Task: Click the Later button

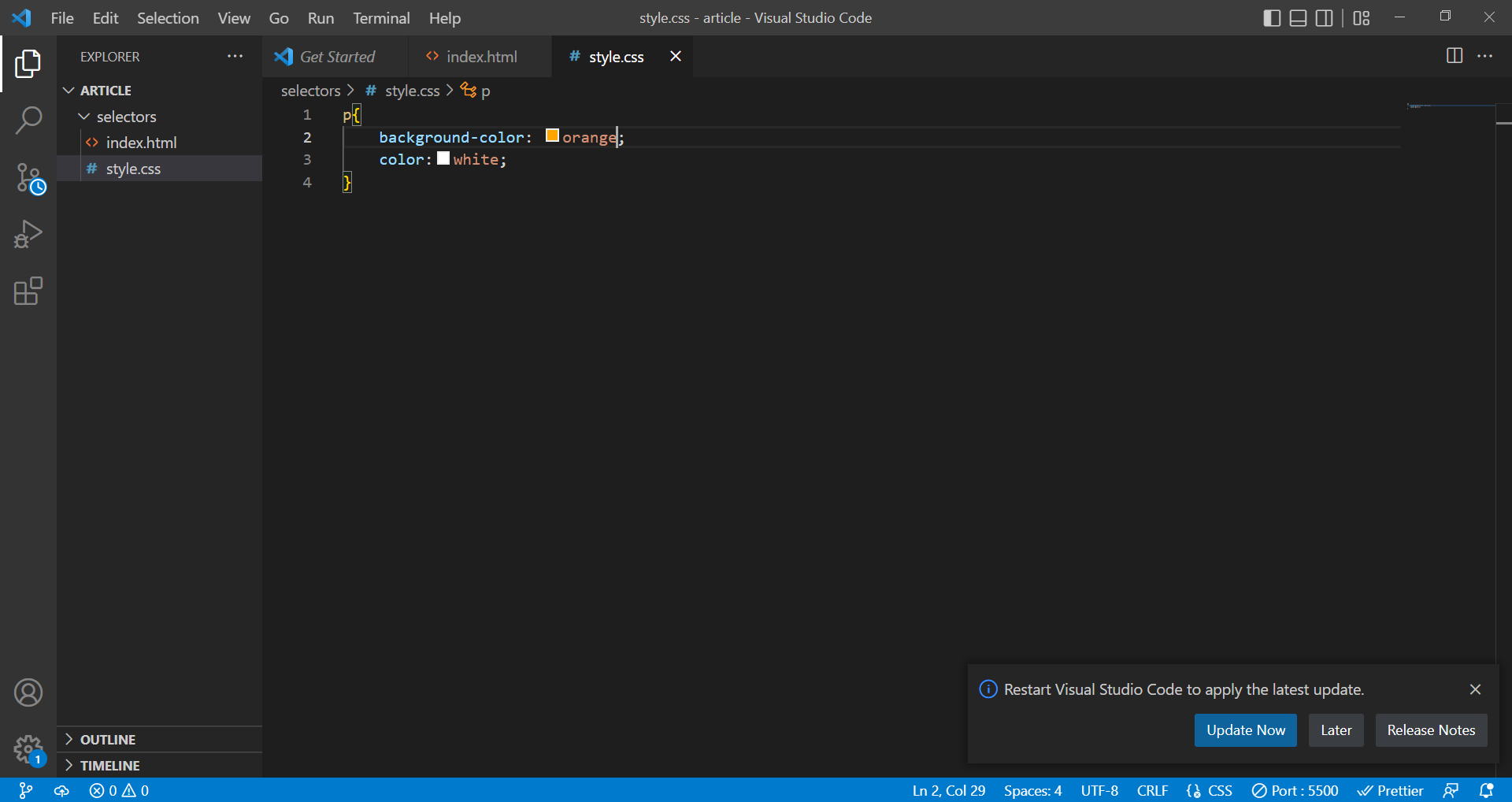Action: tap(1336, 730)
